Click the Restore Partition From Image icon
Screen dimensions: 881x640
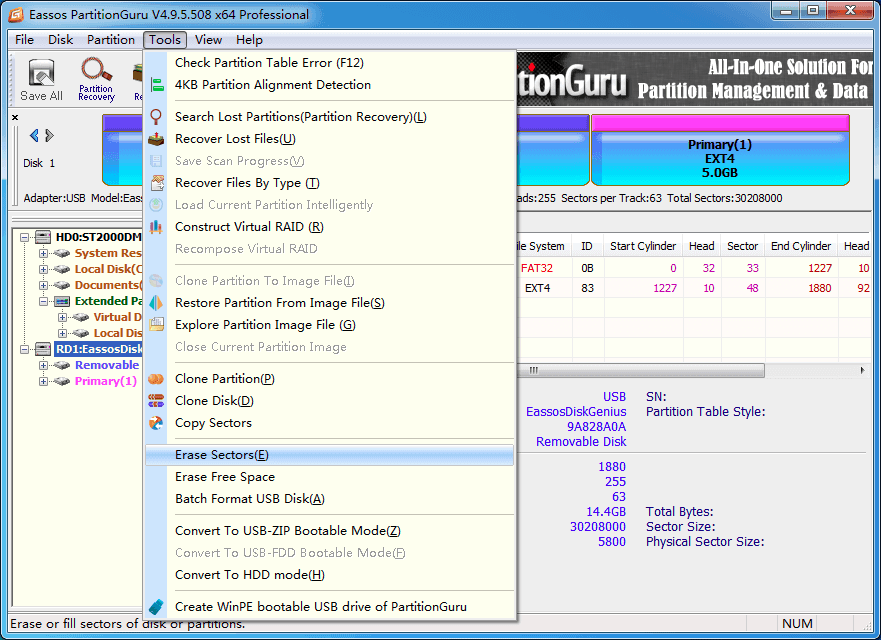click(x=156, y=303)
